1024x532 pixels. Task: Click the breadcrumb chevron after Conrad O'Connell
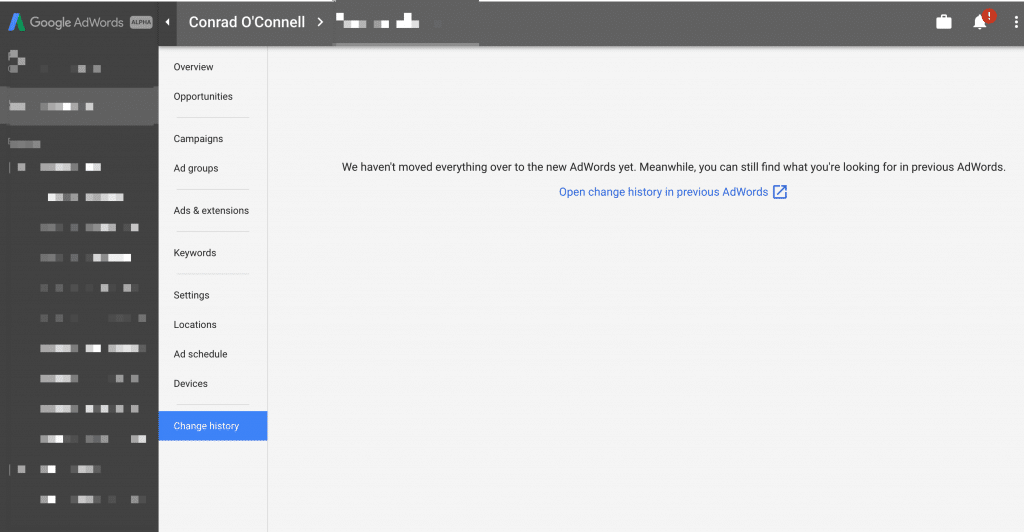(320, 22)
